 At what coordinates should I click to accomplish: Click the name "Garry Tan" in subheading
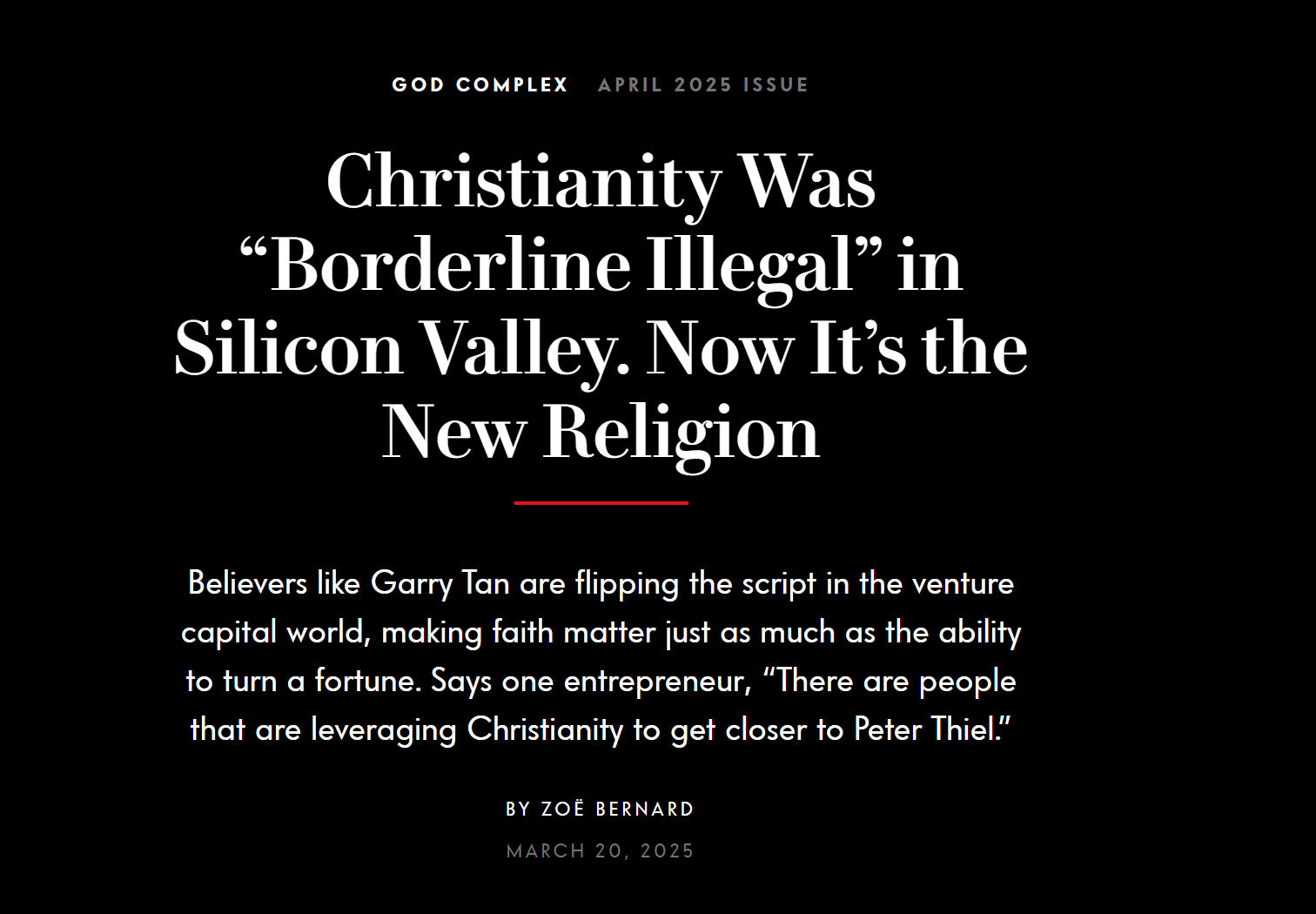(440, 582)
